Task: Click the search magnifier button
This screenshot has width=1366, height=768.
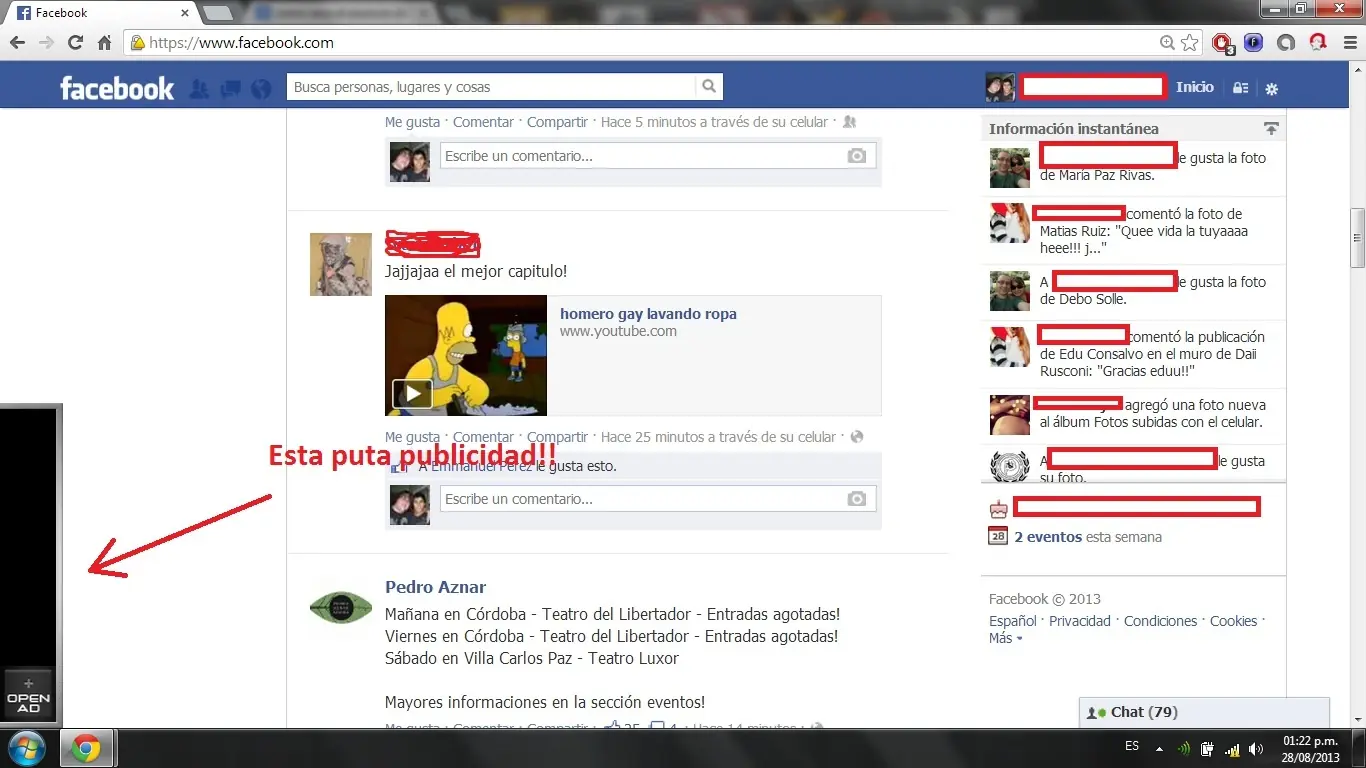Action: (x=709, y=87)
